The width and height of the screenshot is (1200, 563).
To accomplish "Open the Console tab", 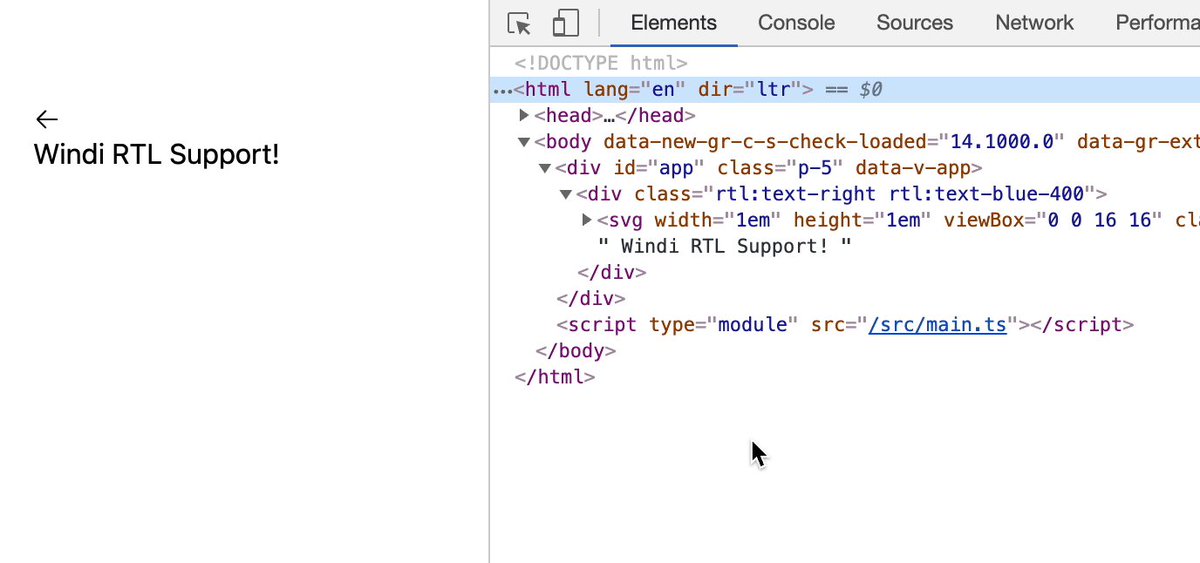I will click(x=796, y=23).
